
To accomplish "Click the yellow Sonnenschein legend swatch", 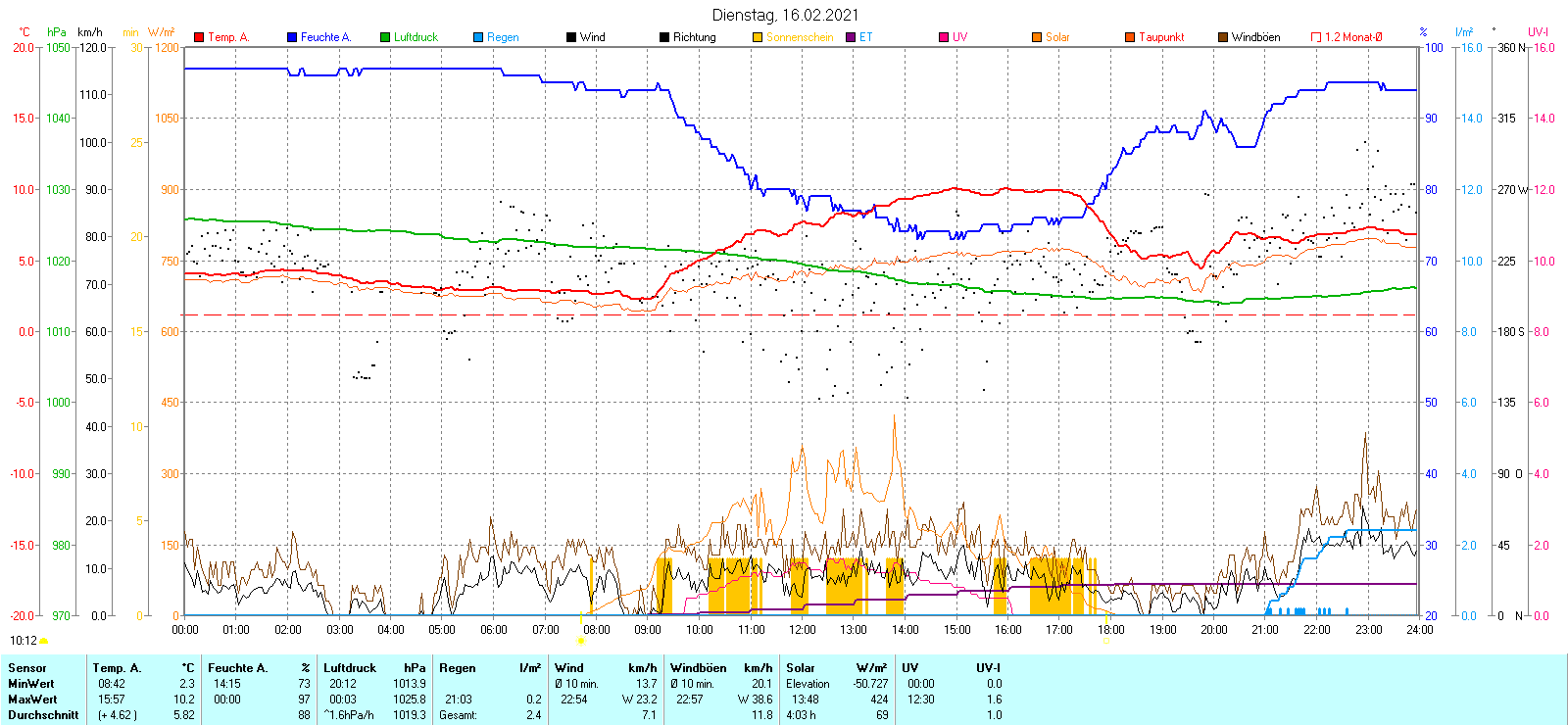I will tap(758, 37).
